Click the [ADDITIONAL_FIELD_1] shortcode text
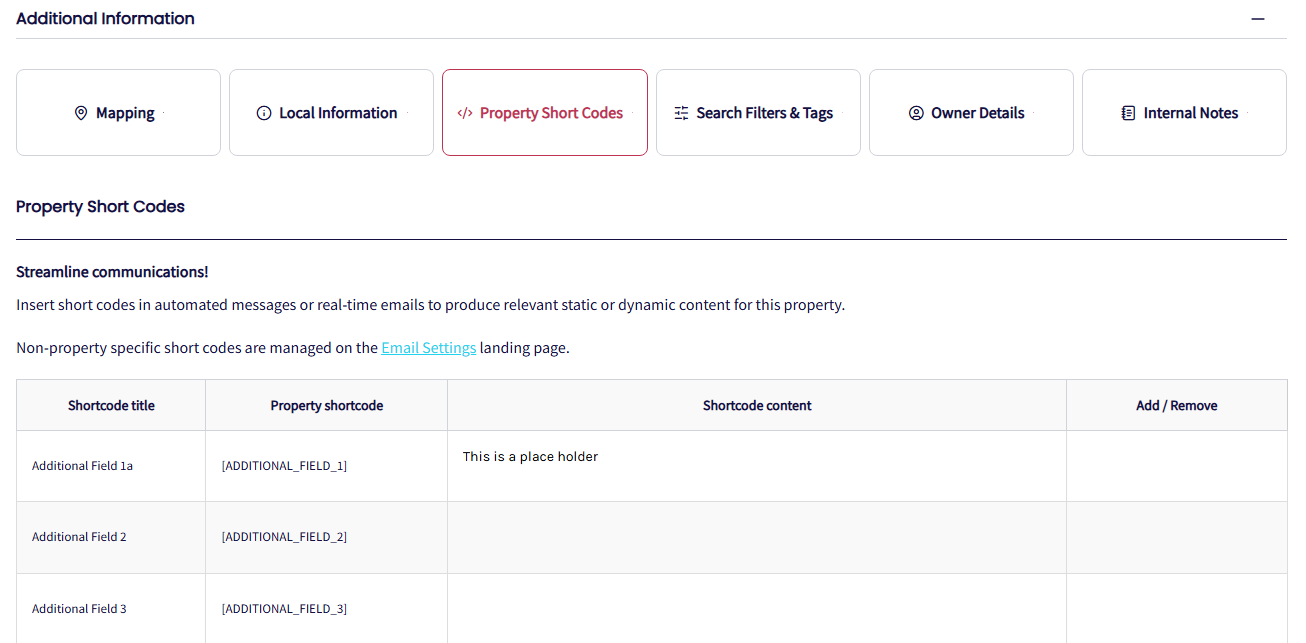Screen dimensions: 1306x643 284,466
